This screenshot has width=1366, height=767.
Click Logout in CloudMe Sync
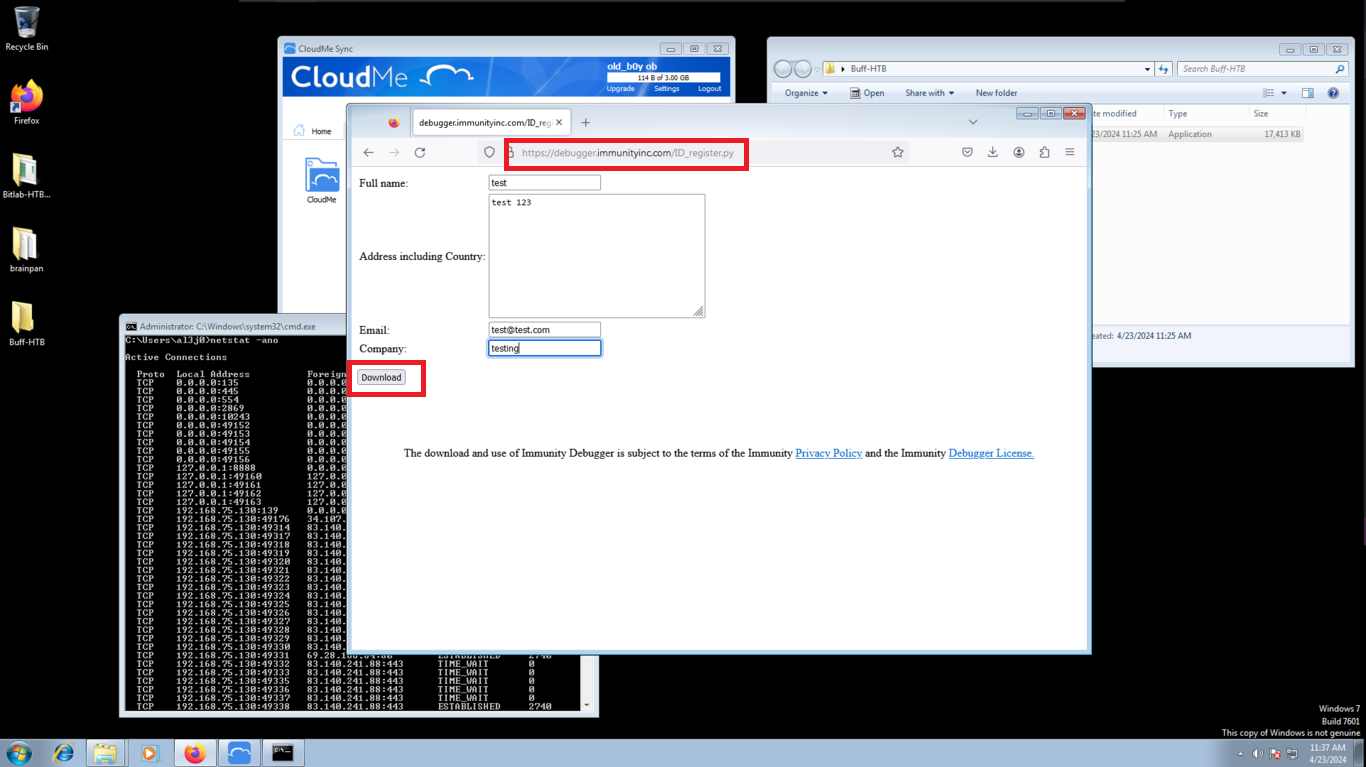(x=709, y=89)
